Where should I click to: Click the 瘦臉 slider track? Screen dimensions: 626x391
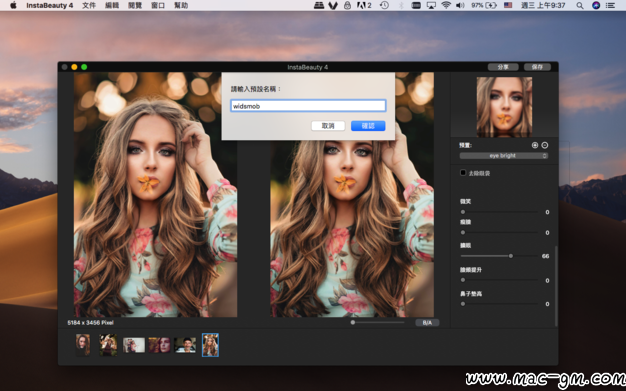pos(499,232)
